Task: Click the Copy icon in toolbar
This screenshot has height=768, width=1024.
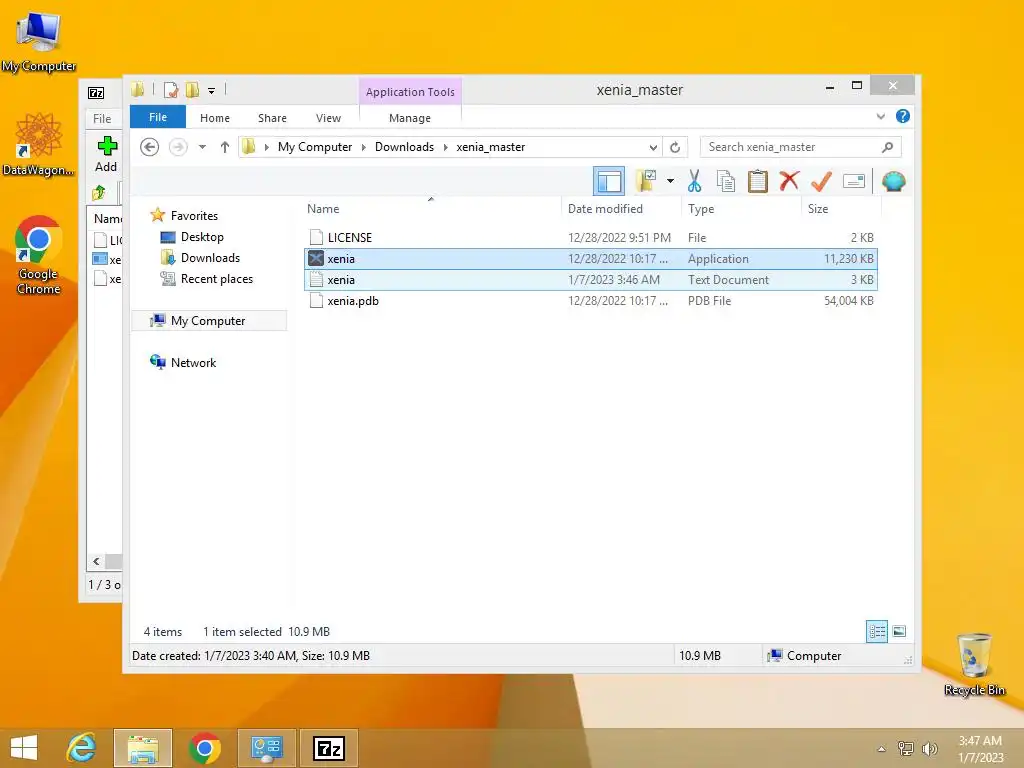Action: pos(726,181)
